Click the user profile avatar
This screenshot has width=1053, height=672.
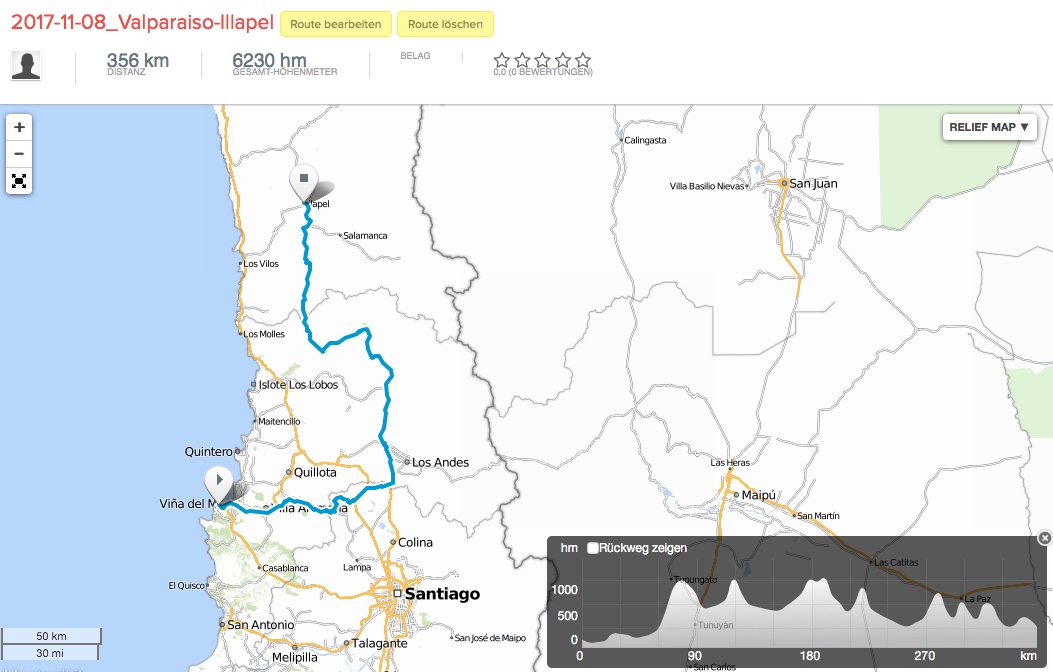(26, 66)
